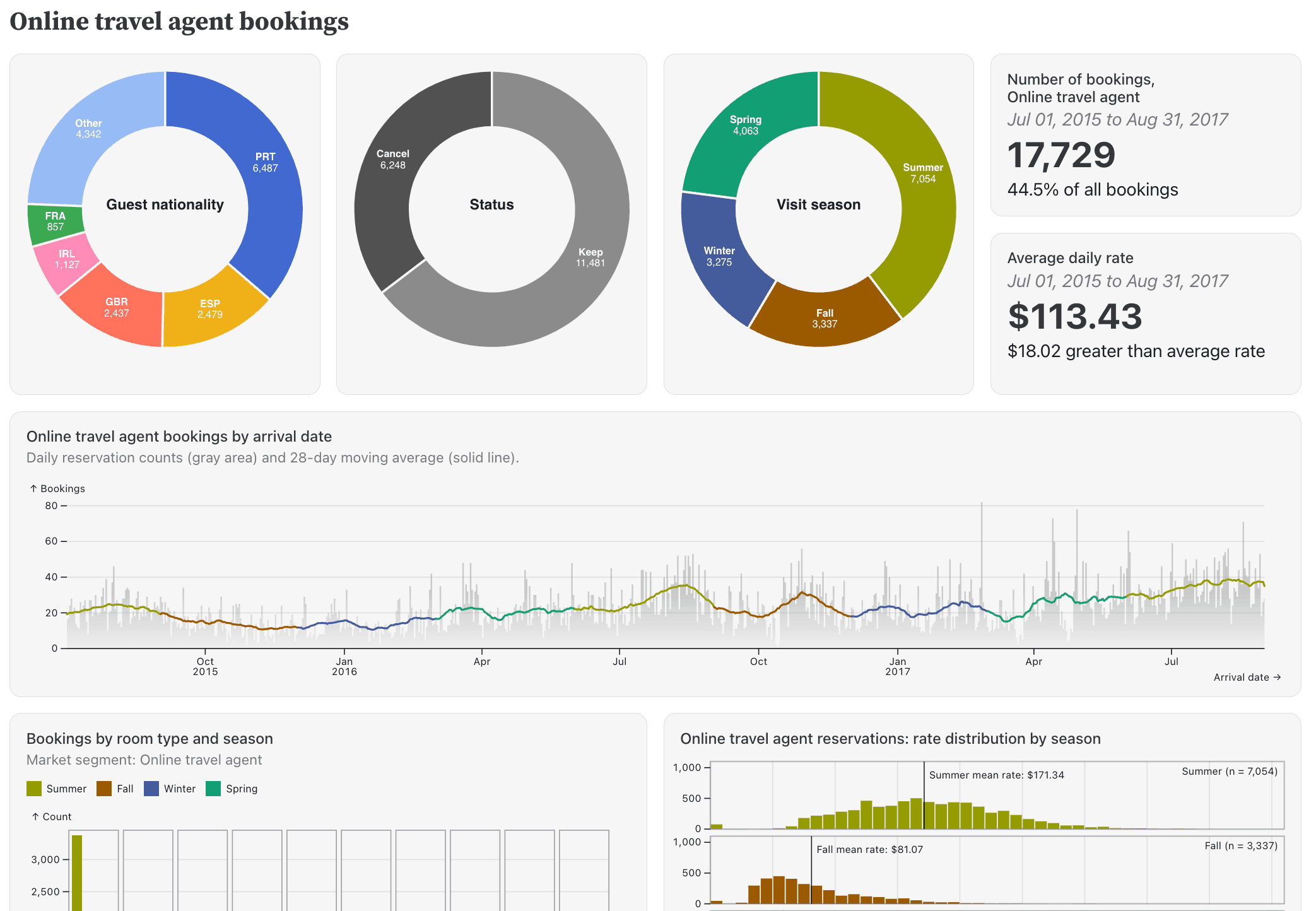This screenshot has height=911, width=1316.
Task: Click the Online travel agent bookings page title
Action: 179,22
